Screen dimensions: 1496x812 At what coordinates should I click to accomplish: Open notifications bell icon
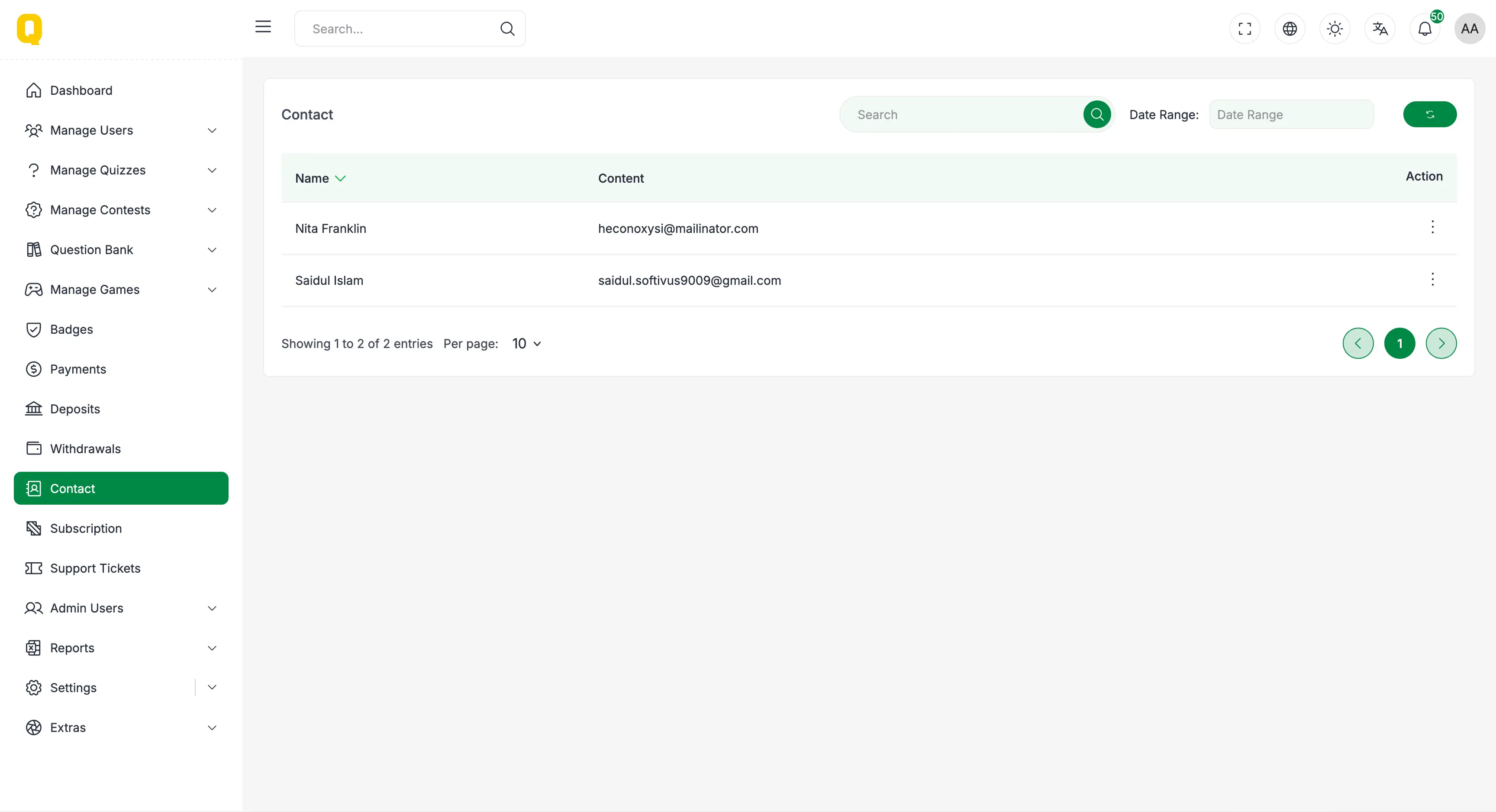pyautogui.click(x=1425, y=29)
